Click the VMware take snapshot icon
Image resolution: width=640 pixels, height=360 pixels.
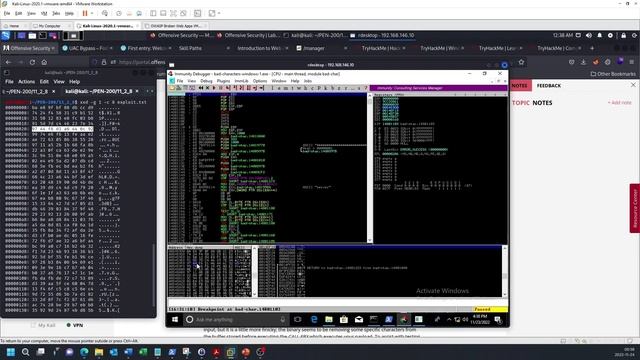119,13
